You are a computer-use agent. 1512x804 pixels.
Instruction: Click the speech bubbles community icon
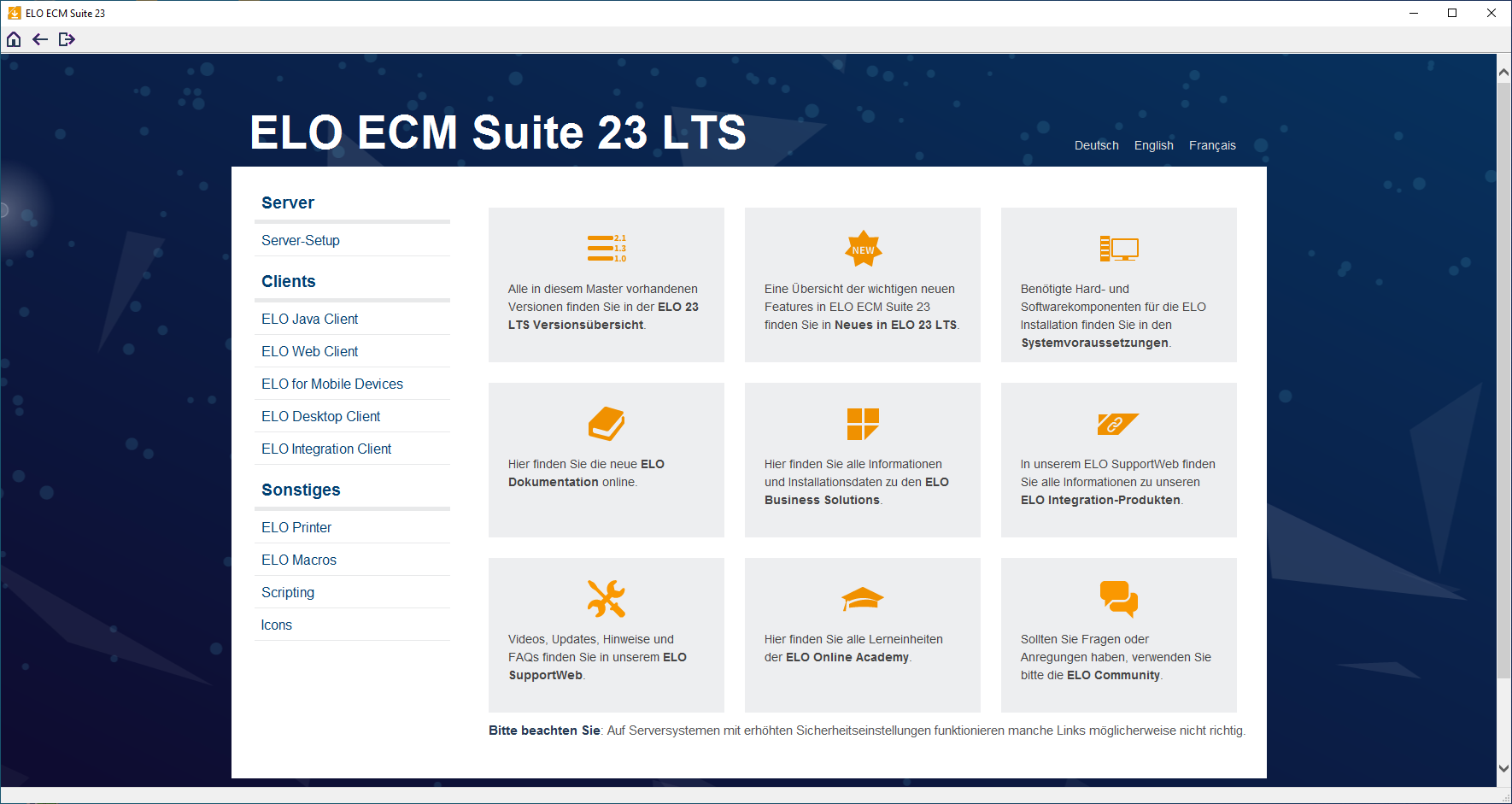coord(1119,599)
